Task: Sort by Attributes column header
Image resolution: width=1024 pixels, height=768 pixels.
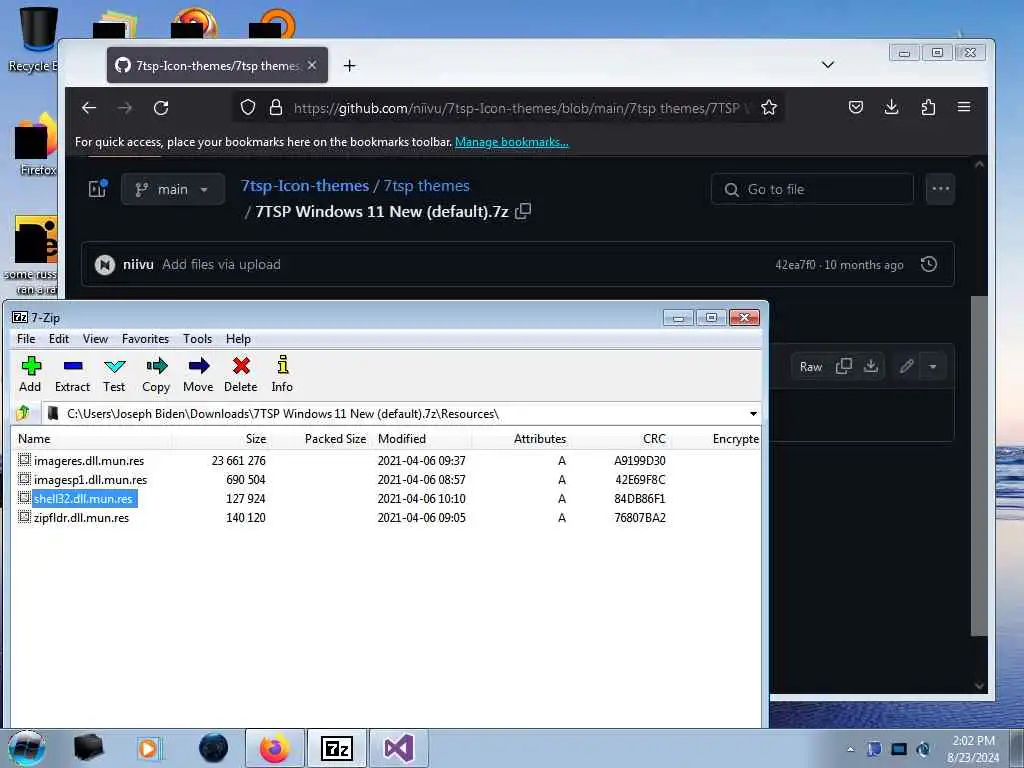Action: 522,439
